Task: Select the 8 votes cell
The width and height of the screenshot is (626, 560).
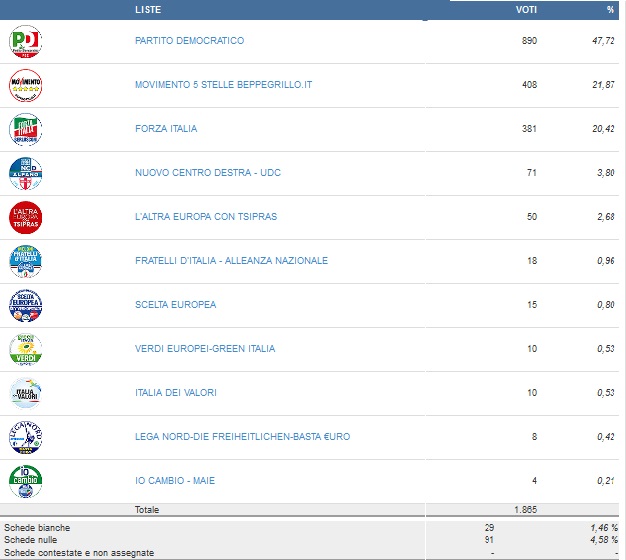Action: (534, 437)
